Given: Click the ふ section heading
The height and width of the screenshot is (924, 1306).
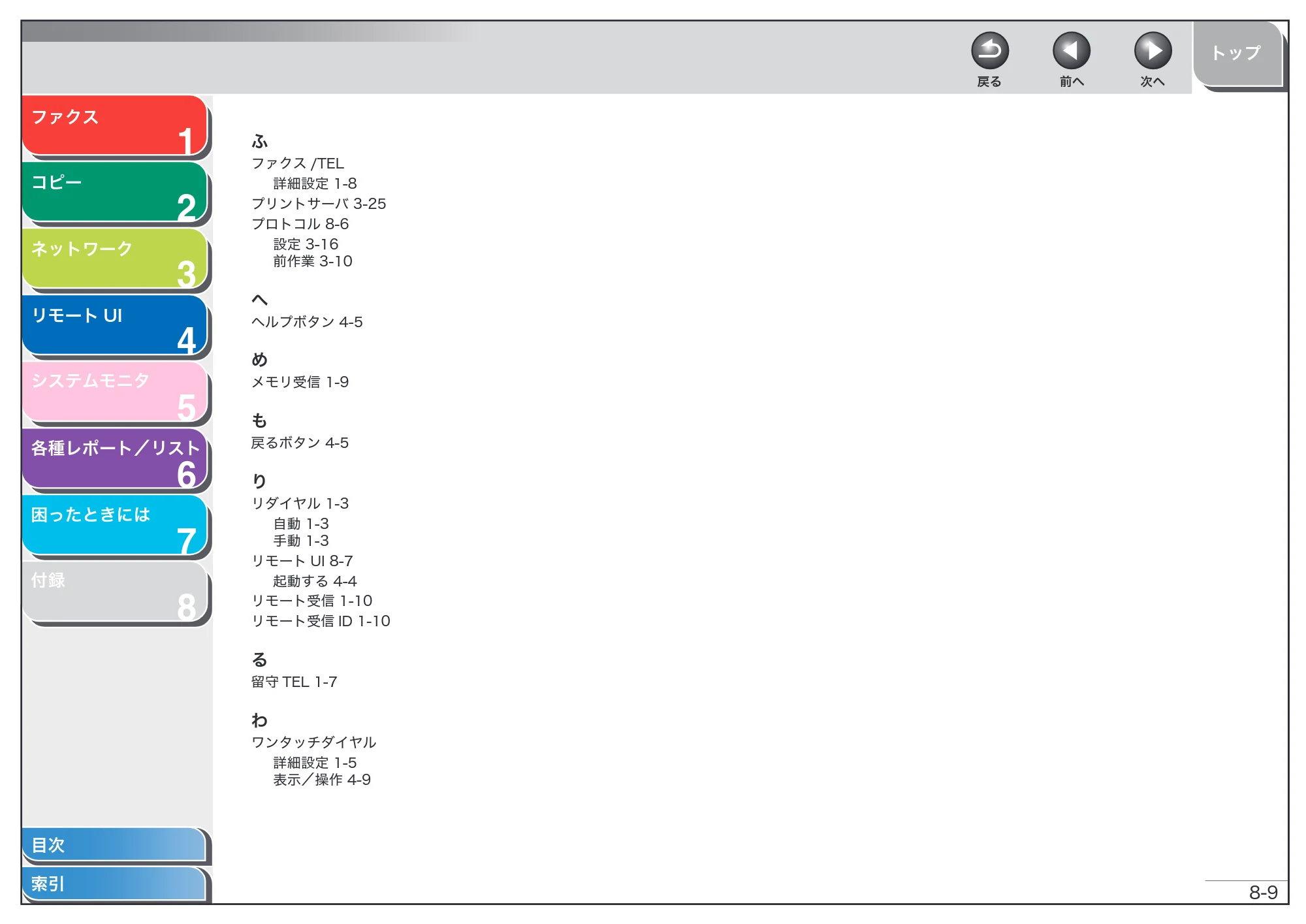Looking at the screenshot, I should point(260,141).
